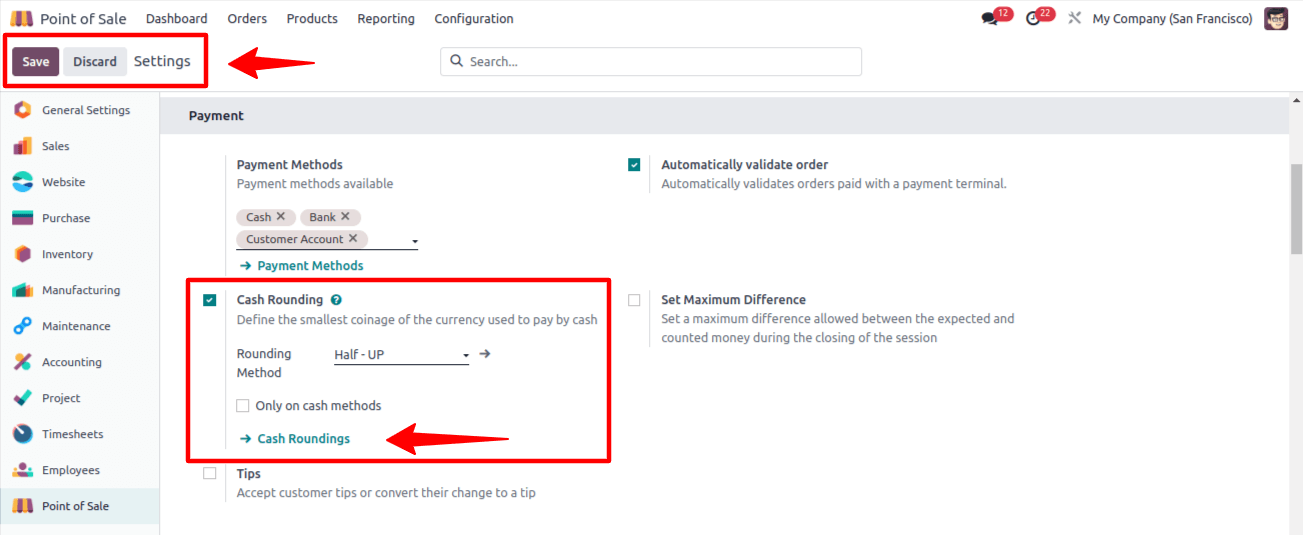
Task: Select Accounting in the sidebar
Action: (79, 362)
